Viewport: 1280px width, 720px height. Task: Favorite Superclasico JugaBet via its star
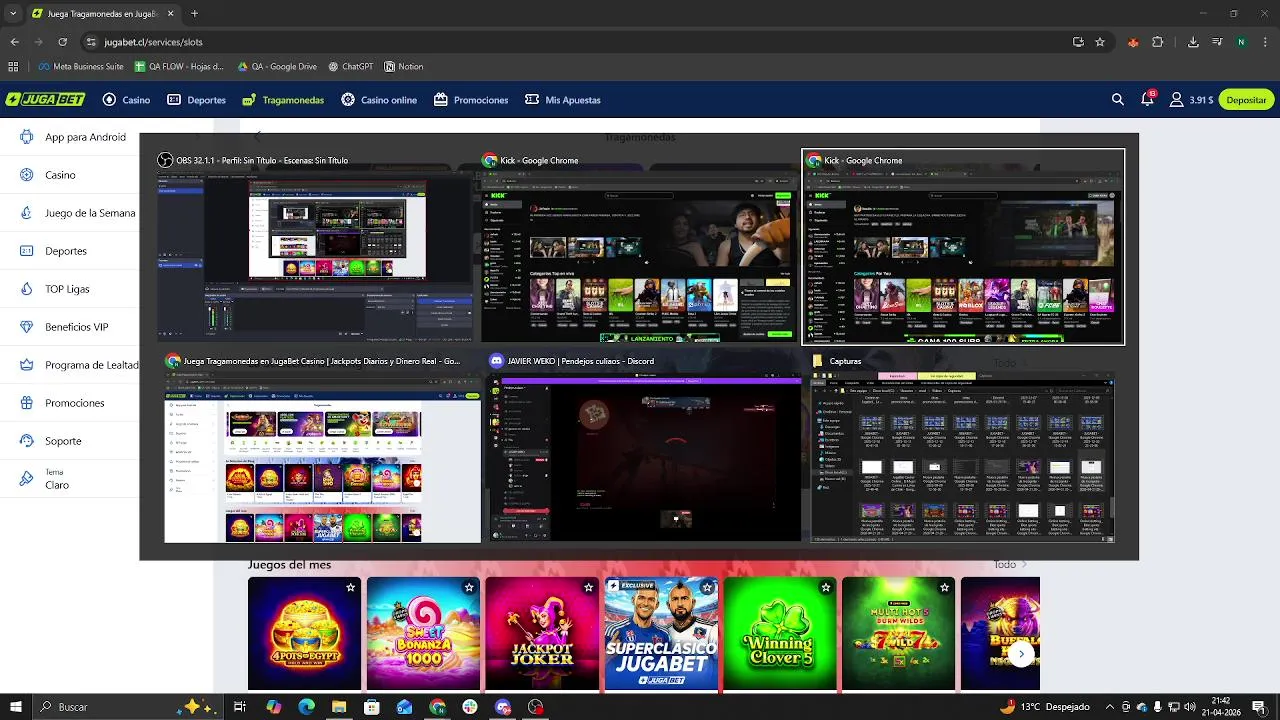click(707, 588)
